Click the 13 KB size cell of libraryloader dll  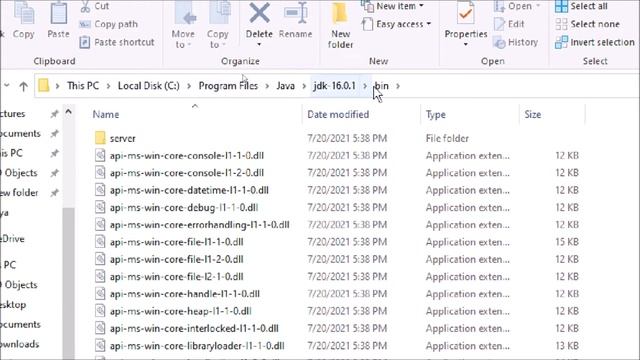567,346
